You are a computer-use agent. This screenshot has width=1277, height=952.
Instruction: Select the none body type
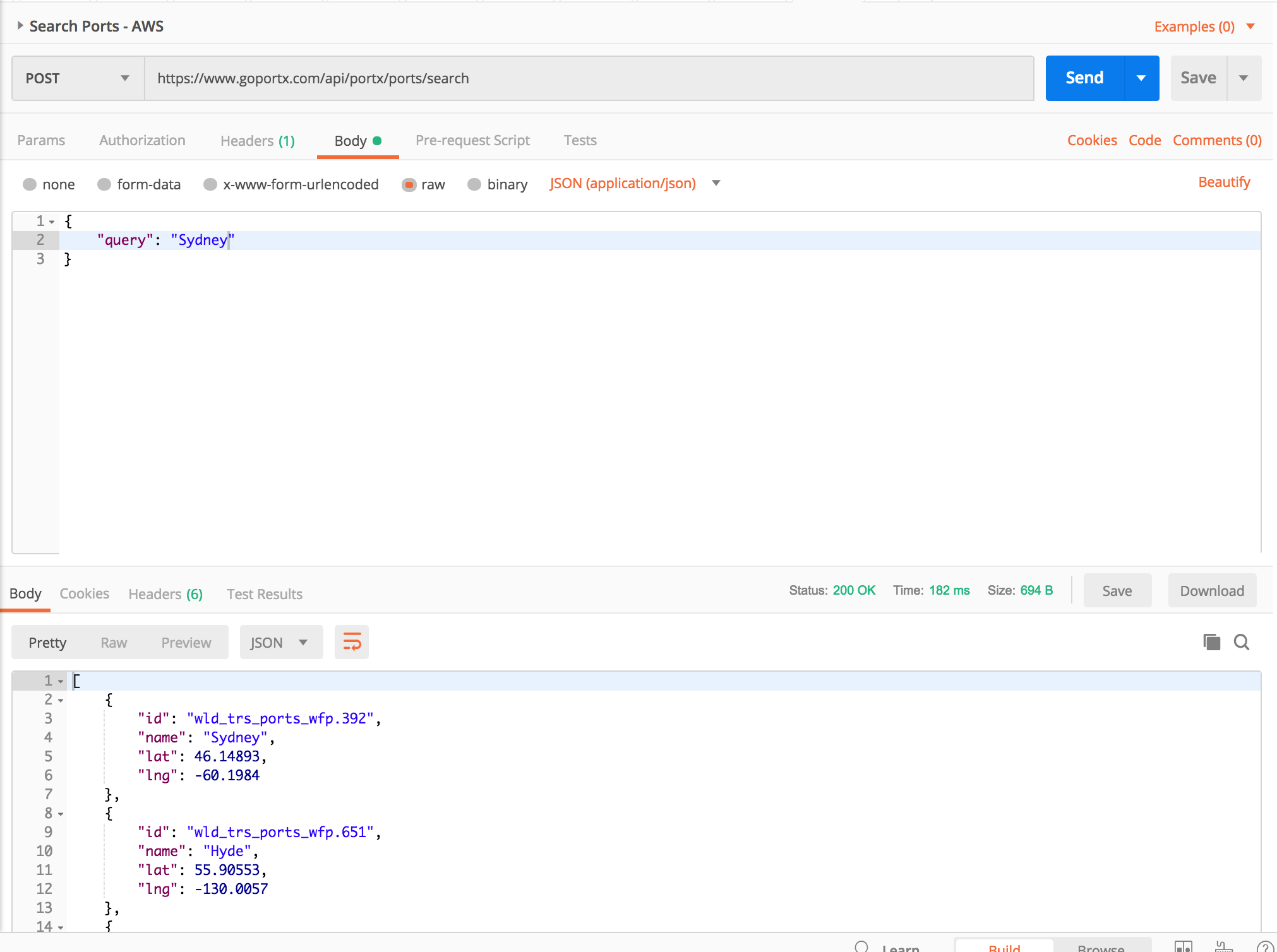coord(30,184)
